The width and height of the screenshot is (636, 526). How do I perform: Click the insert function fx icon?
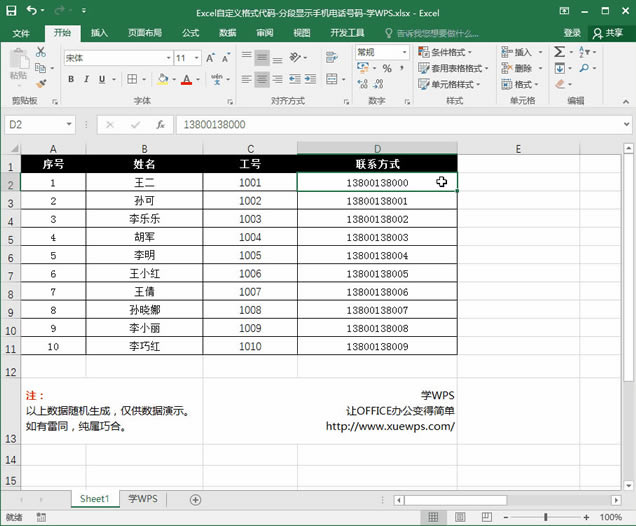(x=160, y=125)
